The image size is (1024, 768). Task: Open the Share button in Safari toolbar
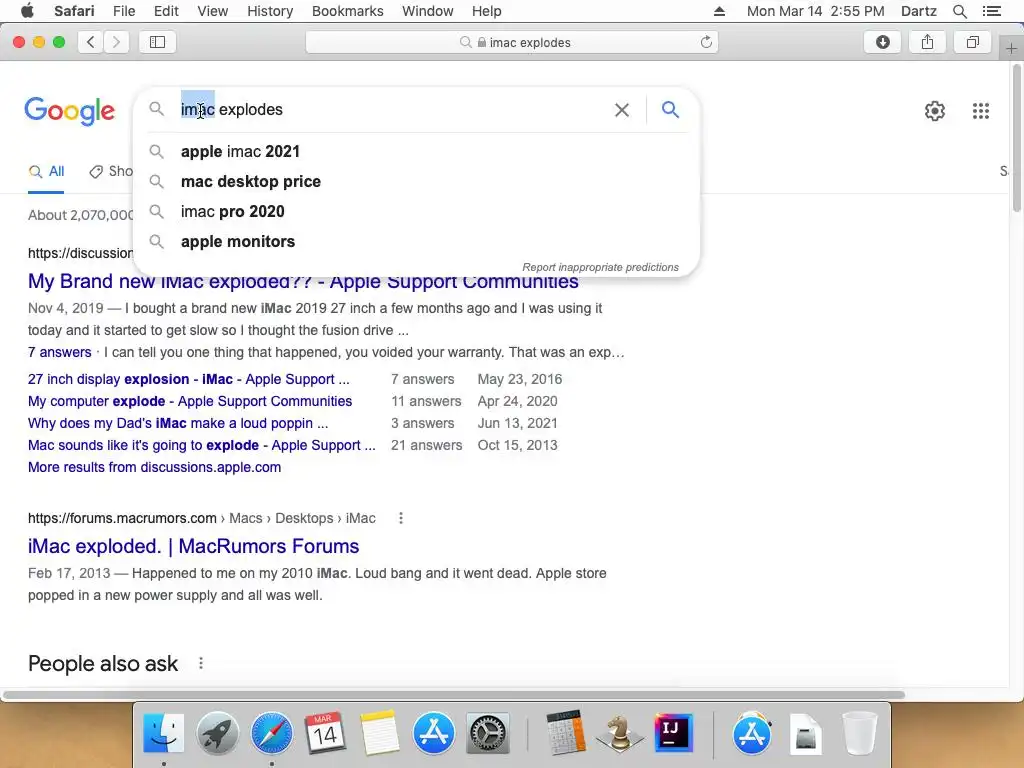tap(927, 42)
